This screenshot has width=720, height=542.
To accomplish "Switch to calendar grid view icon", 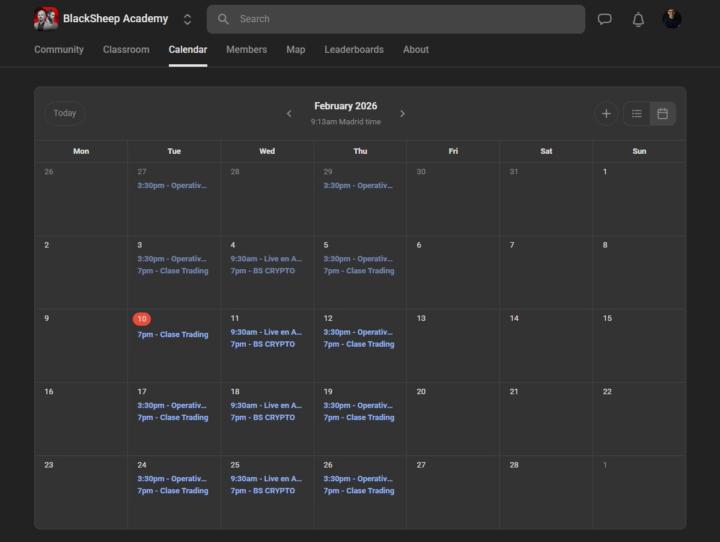I will pos(663,113).
